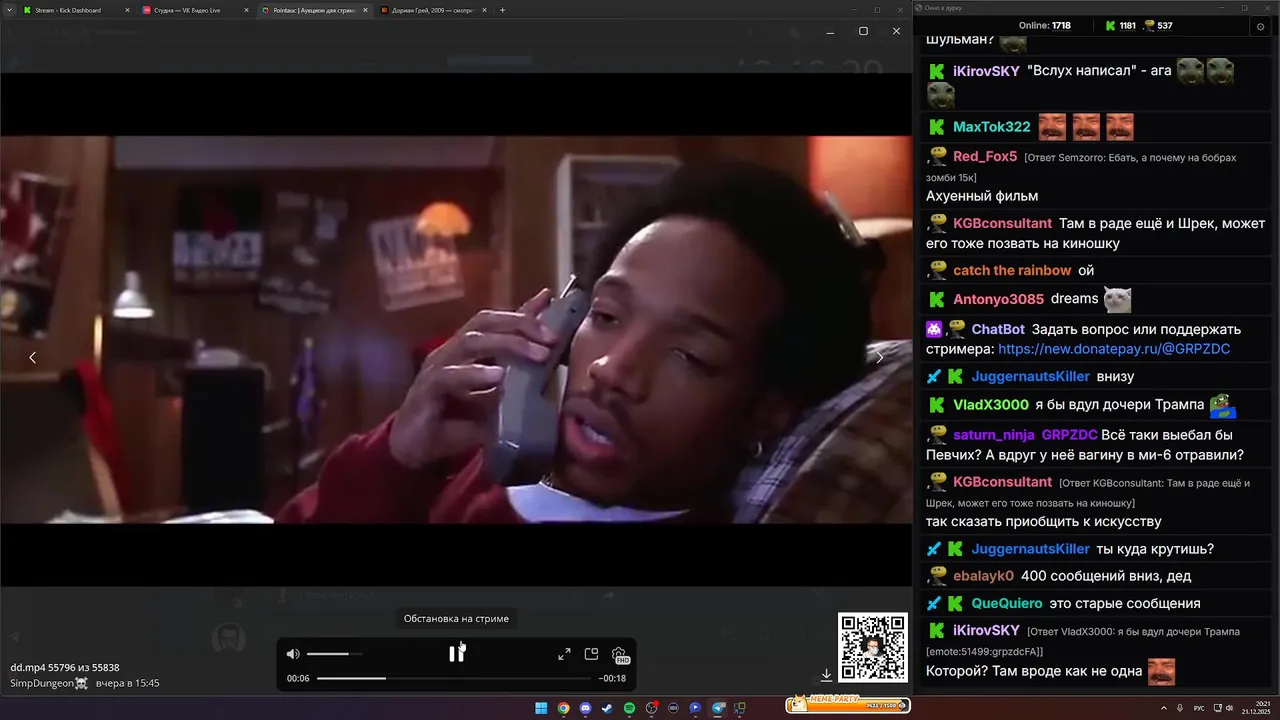Screen dimensions: 1280x720
Task: Click the file name dd.mp4 55796 из 55838
Action: [x=65, y=667]
